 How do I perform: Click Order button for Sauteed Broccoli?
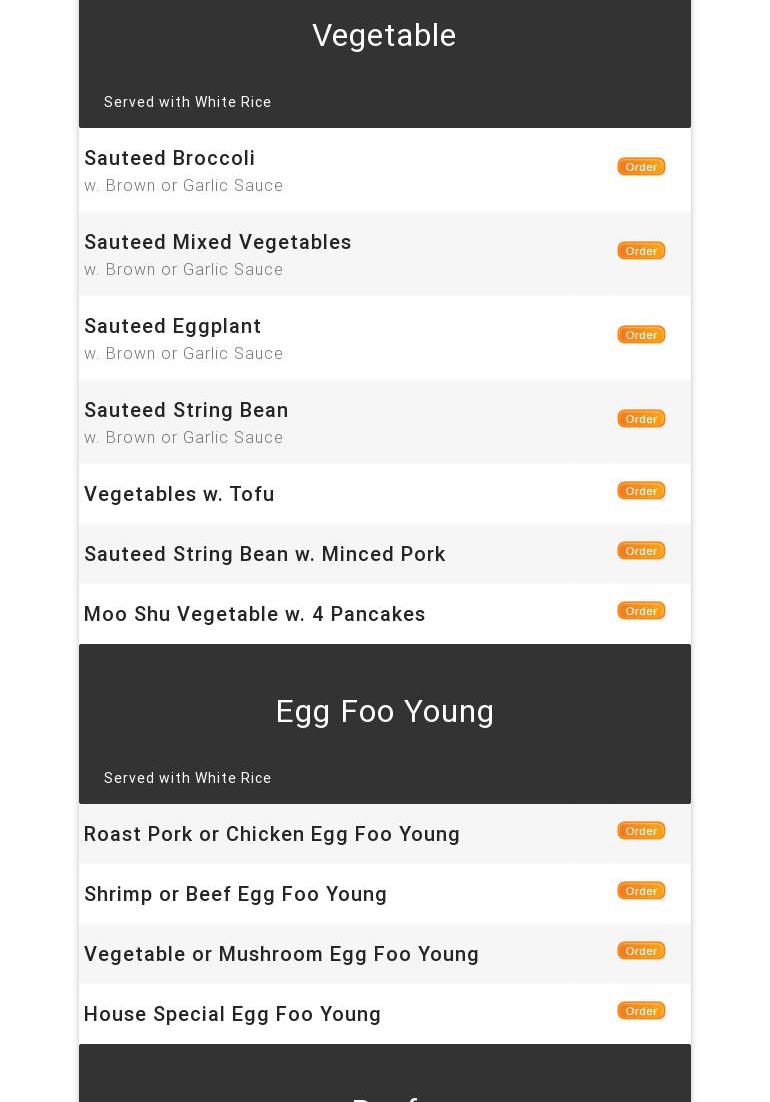point(641,167)
